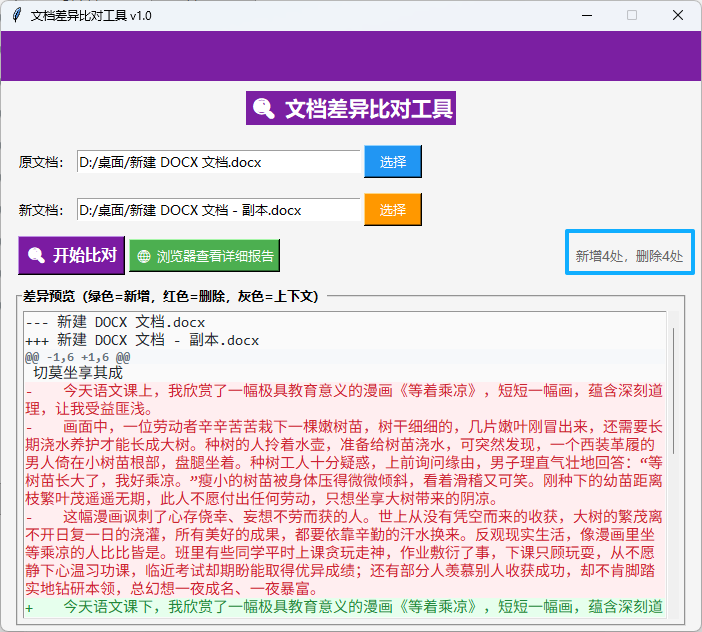702x632 pixels.
Task: Click the globe icon on the browser report button
Action: tap(144, 256)
